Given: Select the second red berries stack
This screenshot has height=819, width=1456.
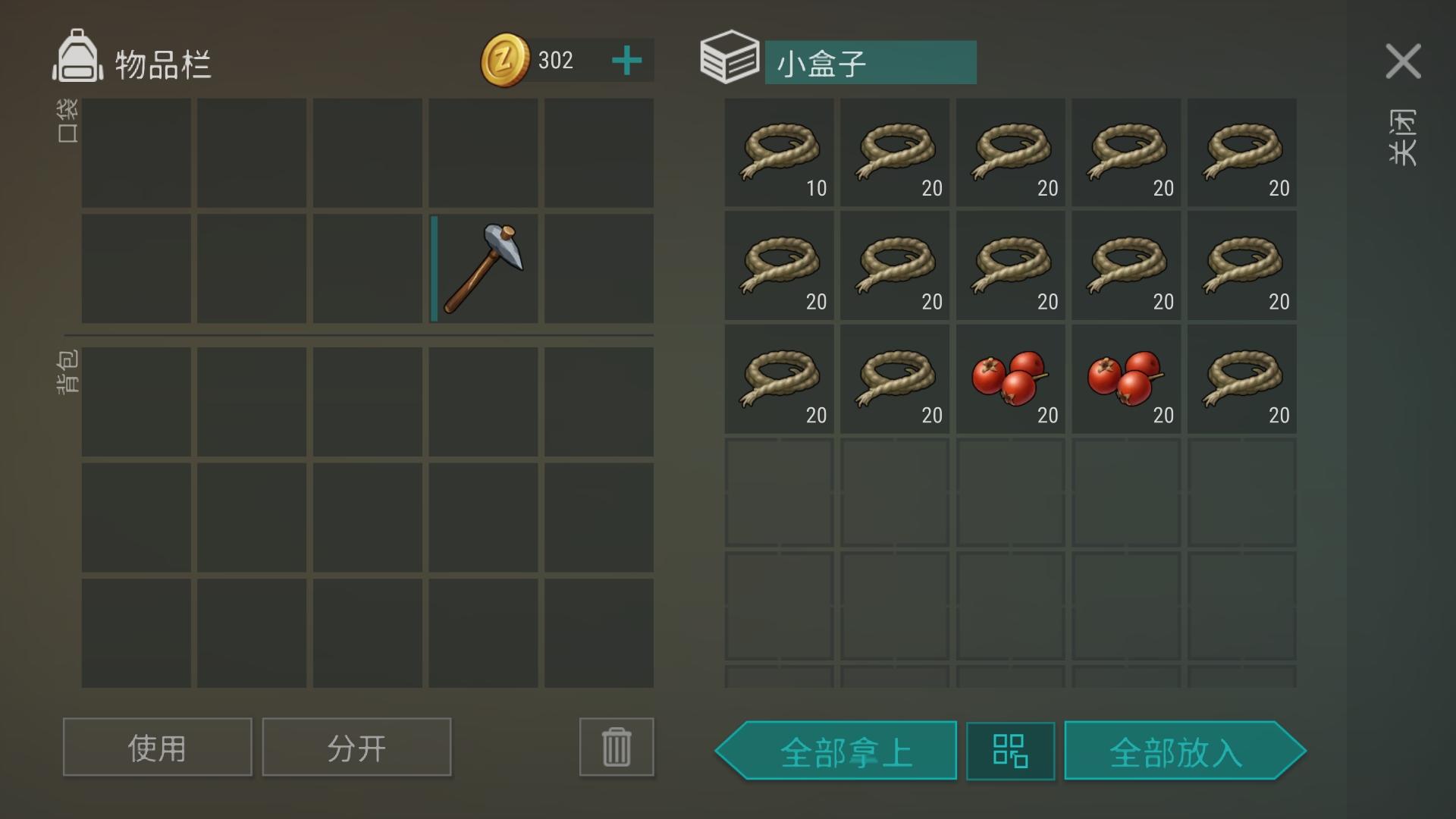Looking at the screenshot, I should tap(1126, 379).
